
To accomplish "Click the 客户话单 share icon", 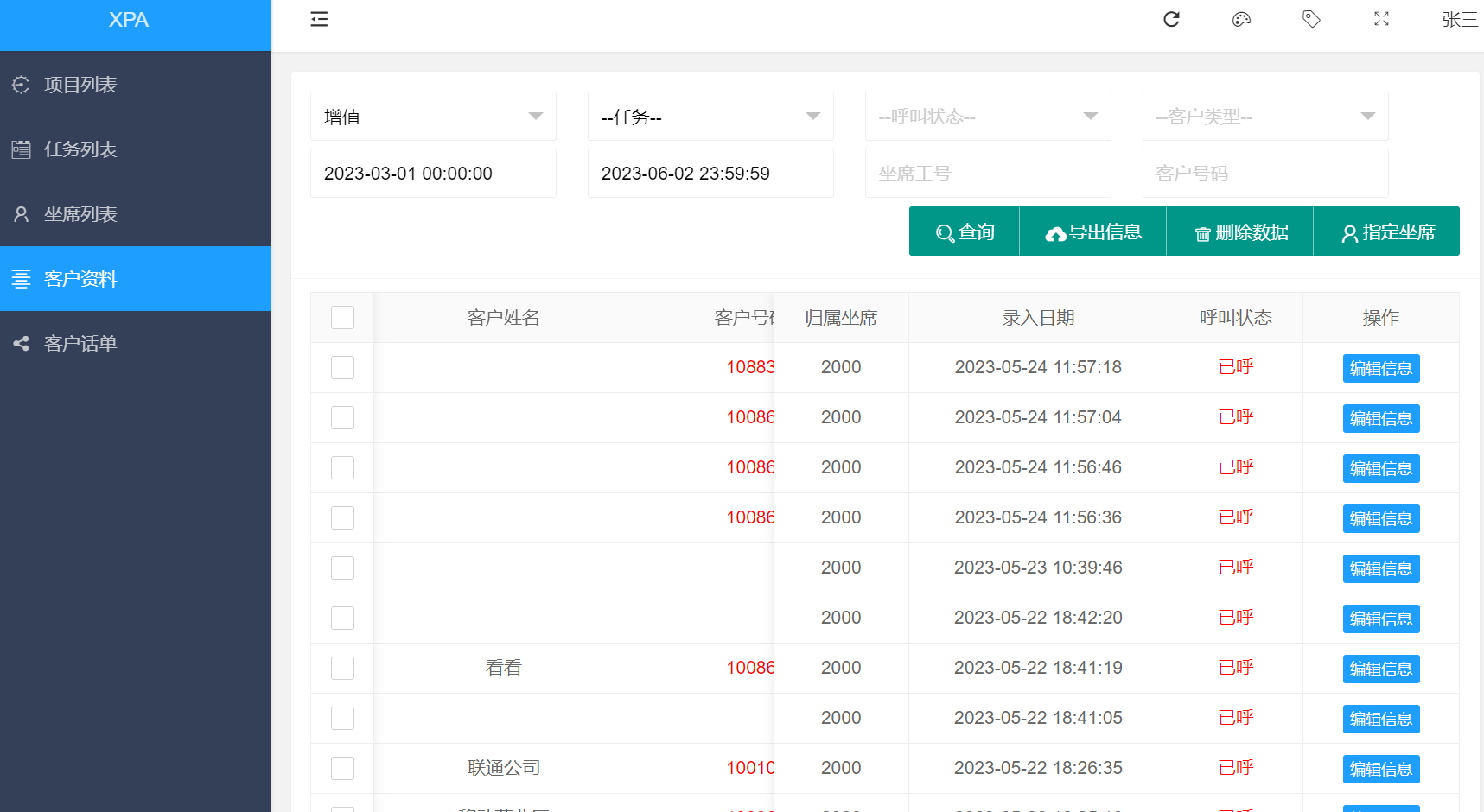I will point(21,344).
